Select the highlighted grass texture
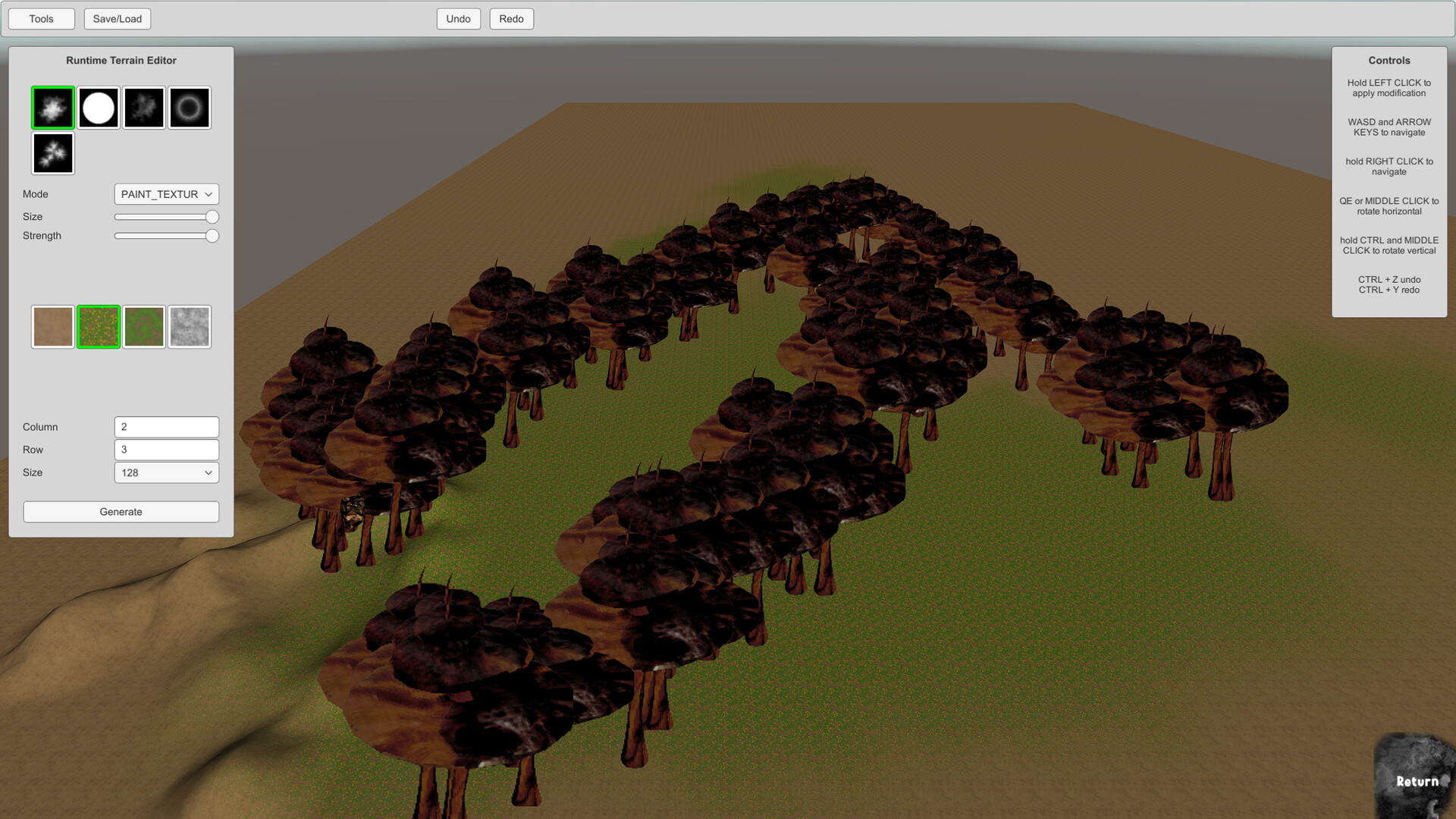This screenshot has height=819, width=1456. pyautogui.click(x=99, y=326)
